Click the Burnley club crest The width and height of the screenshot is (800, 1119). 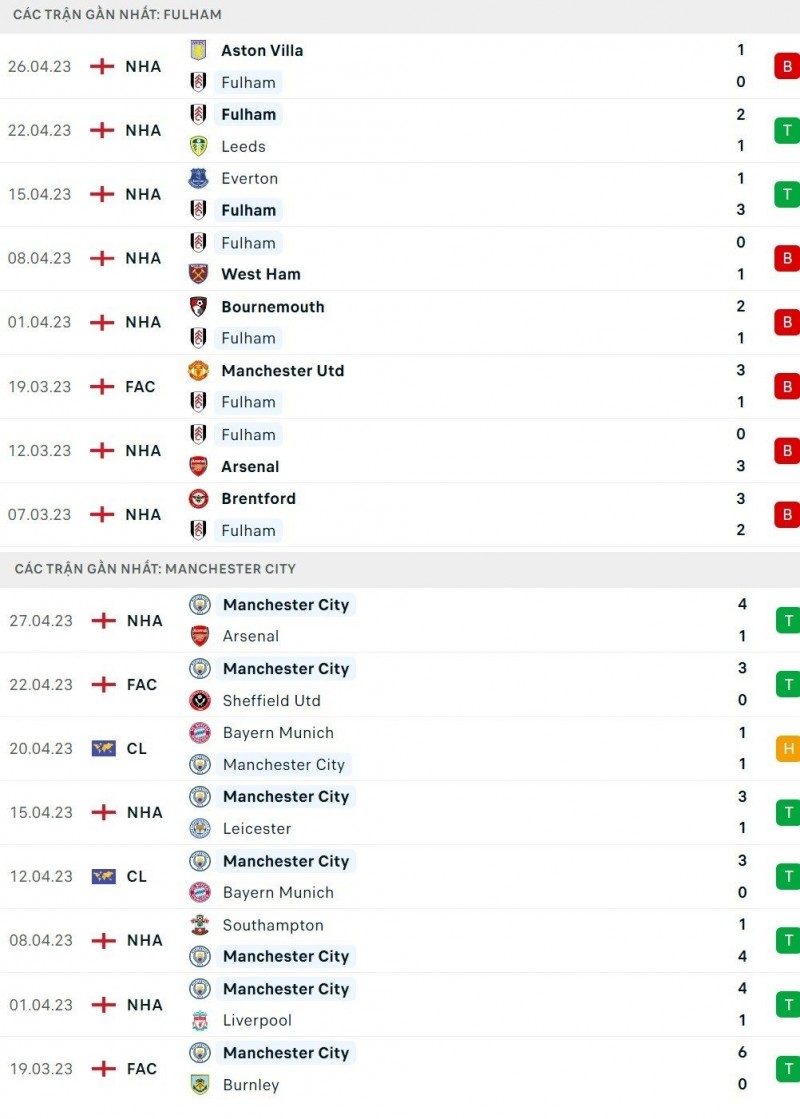pos(200,1084)
